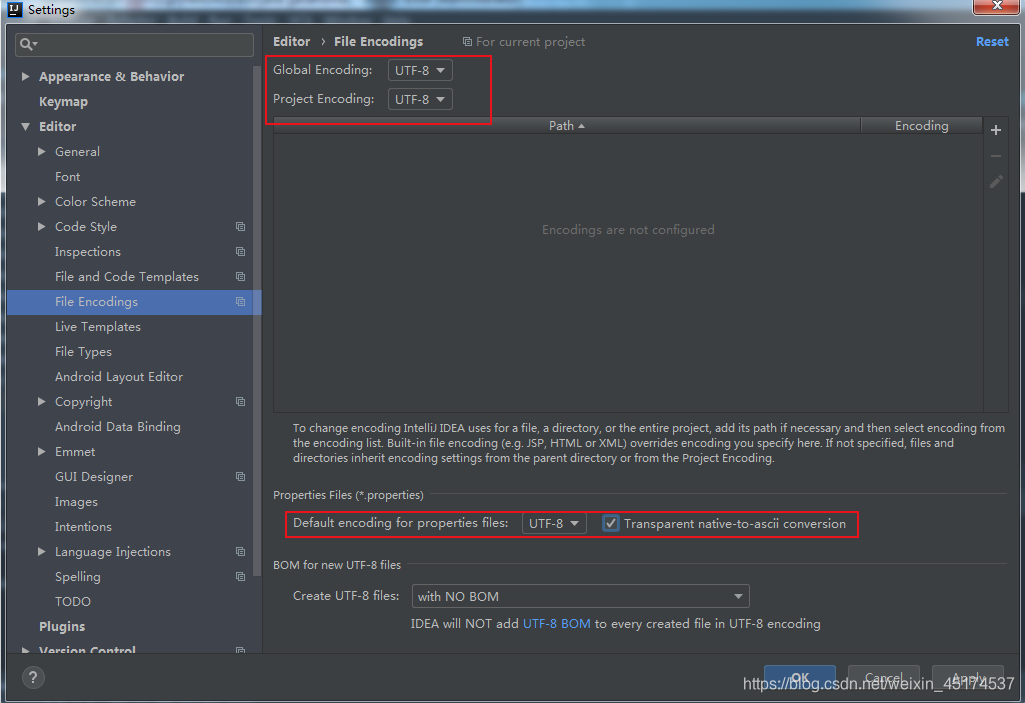Click the project icon beside Language Injections

(241, 551)
